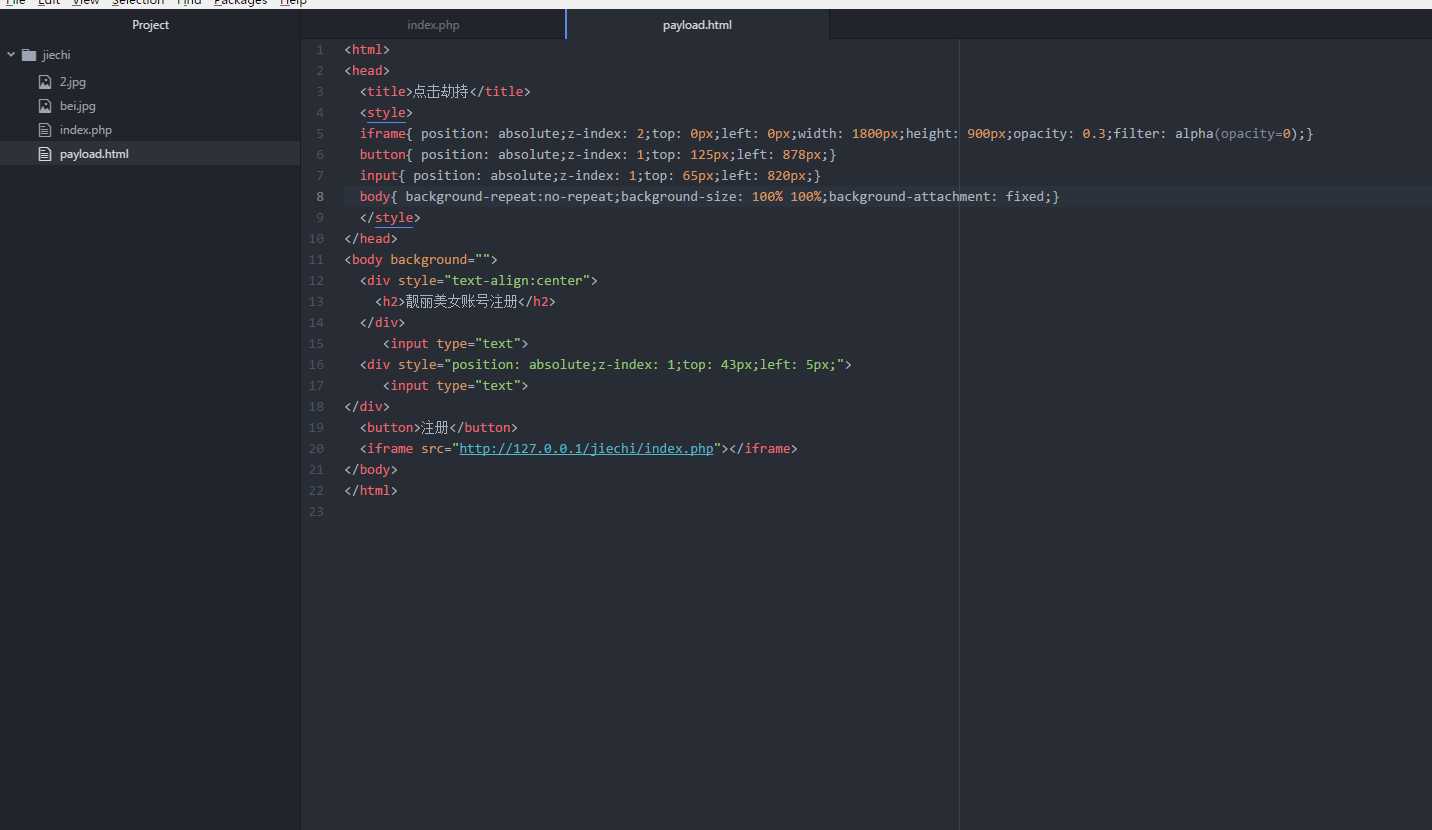Image resolution: width=1432 pixels, height=830 pixels.
Task: Click the closing </style> tag
Action: 390,218
